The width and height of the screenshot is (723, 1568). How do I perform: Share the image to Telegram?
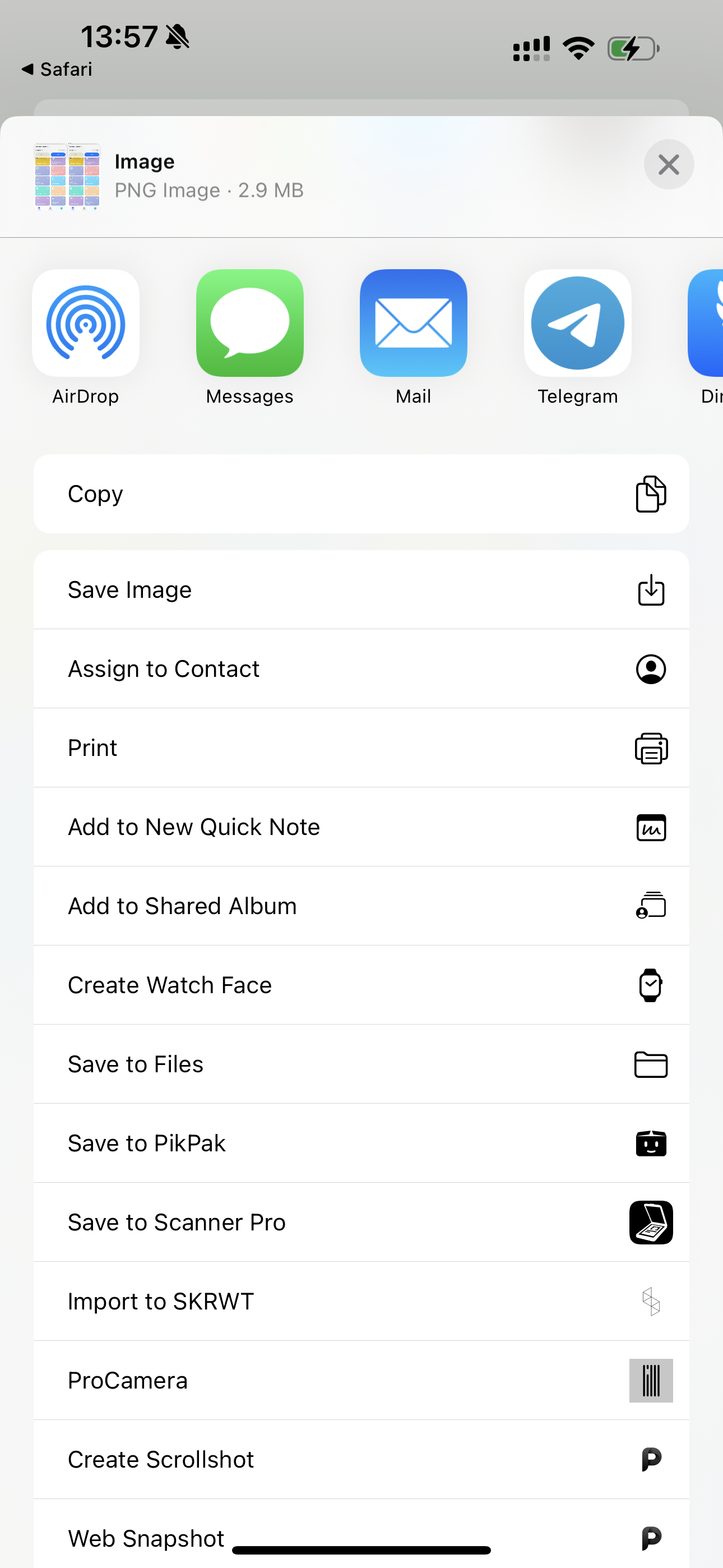tap(577, 323)
